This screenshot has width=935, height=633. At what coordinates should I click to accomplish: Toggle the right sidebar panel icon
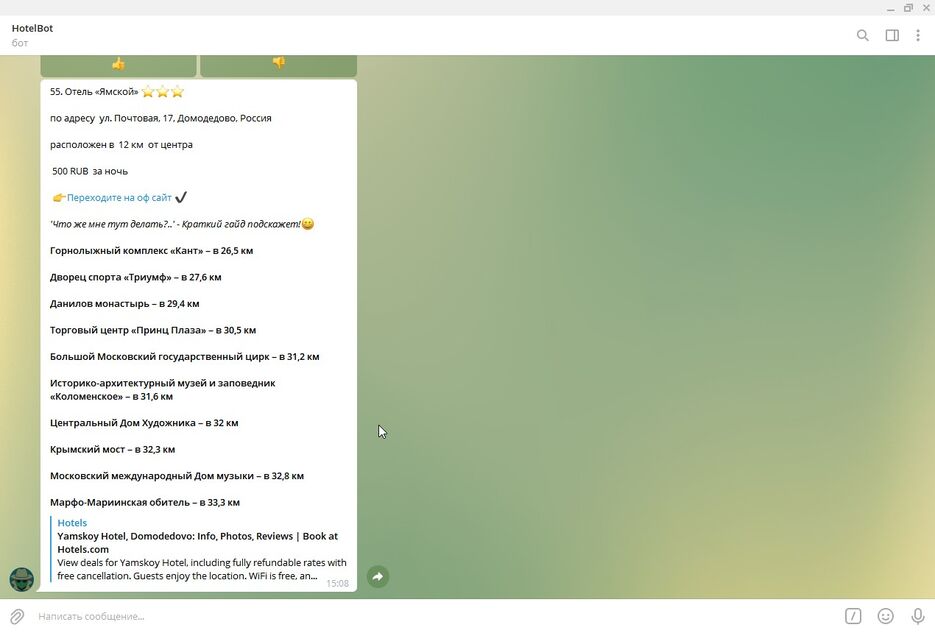click(892, 36)
